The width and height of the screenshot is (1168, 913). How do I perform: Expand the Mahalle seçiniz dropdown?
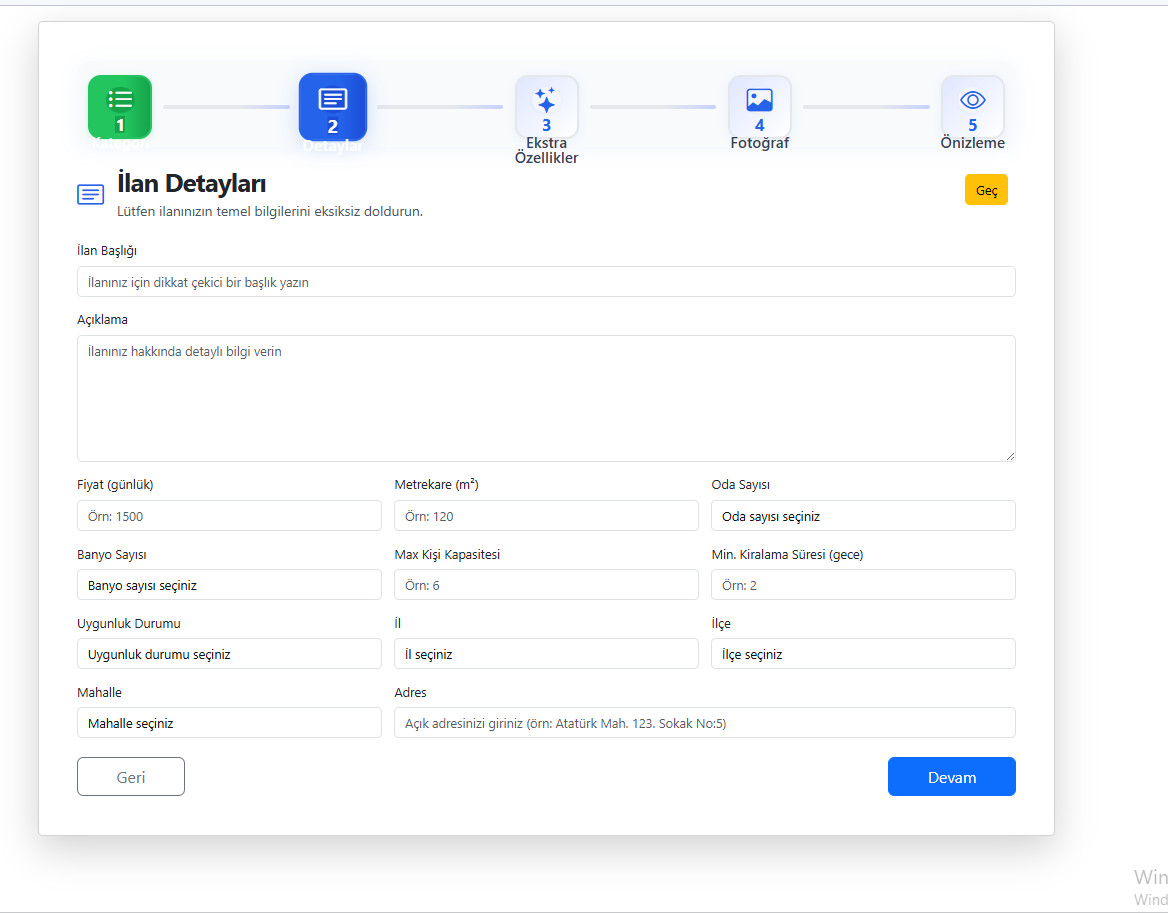click(229, 723)
